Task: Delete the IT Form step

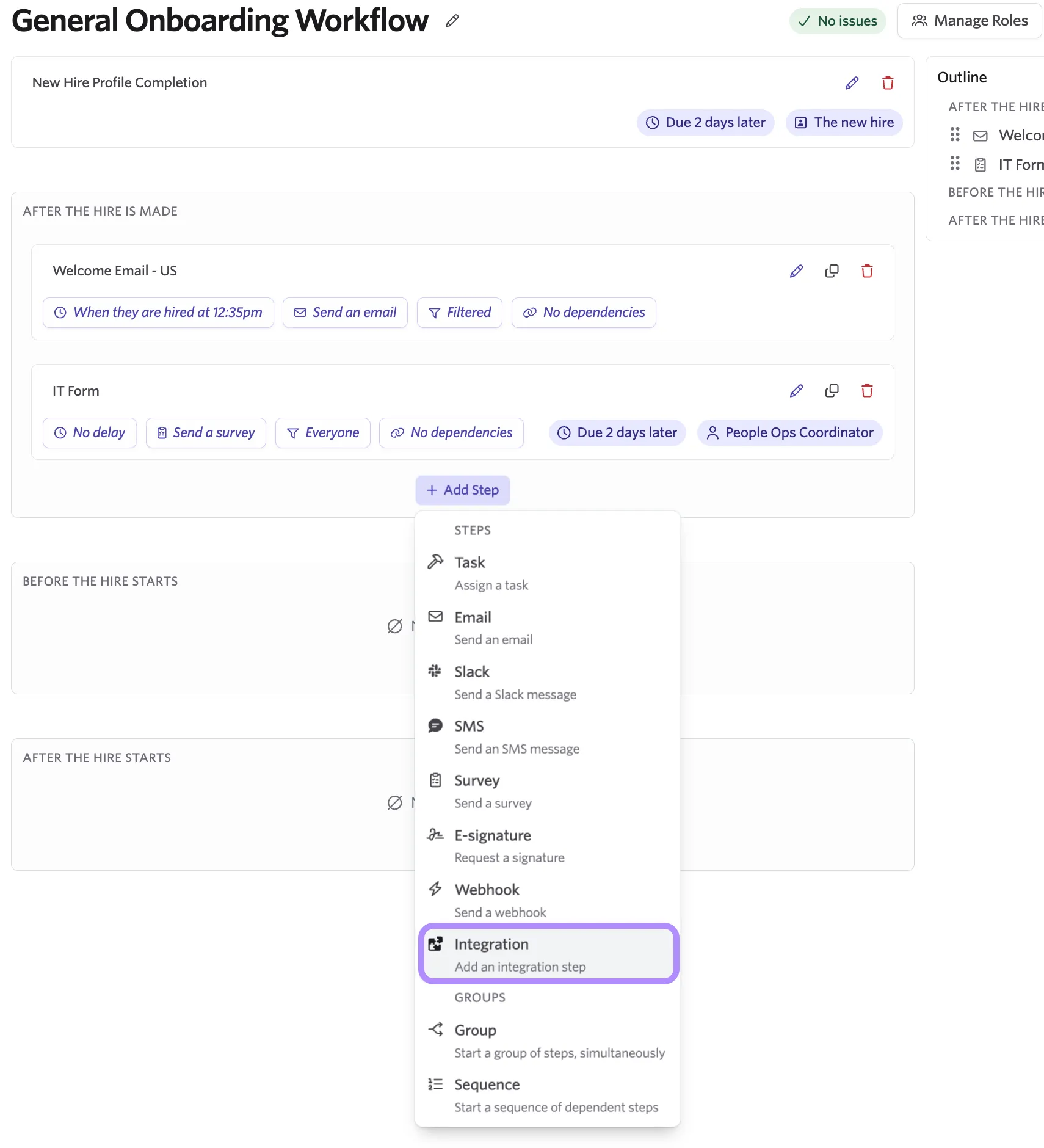Action: click(867, 391)
